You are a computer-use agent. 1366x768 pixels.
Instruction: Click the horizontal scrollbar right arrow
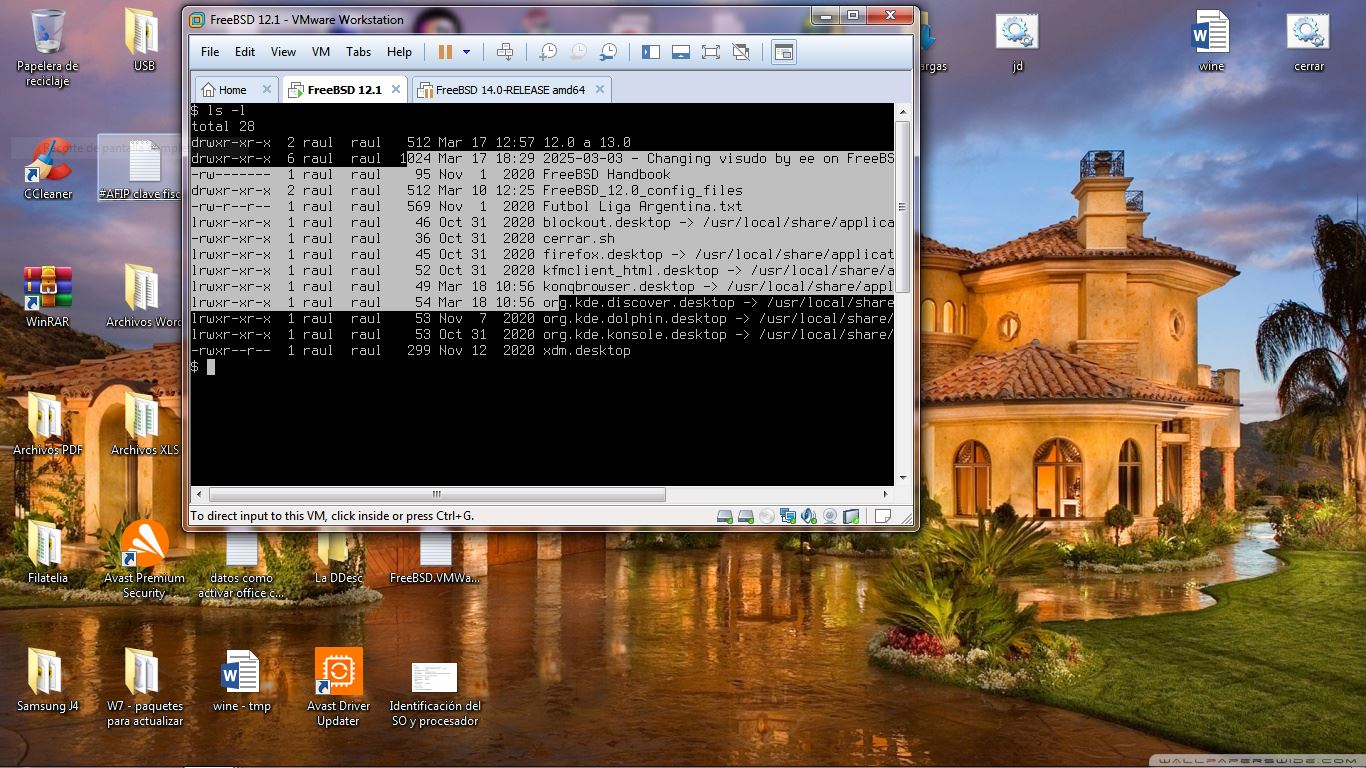[886, 494]
